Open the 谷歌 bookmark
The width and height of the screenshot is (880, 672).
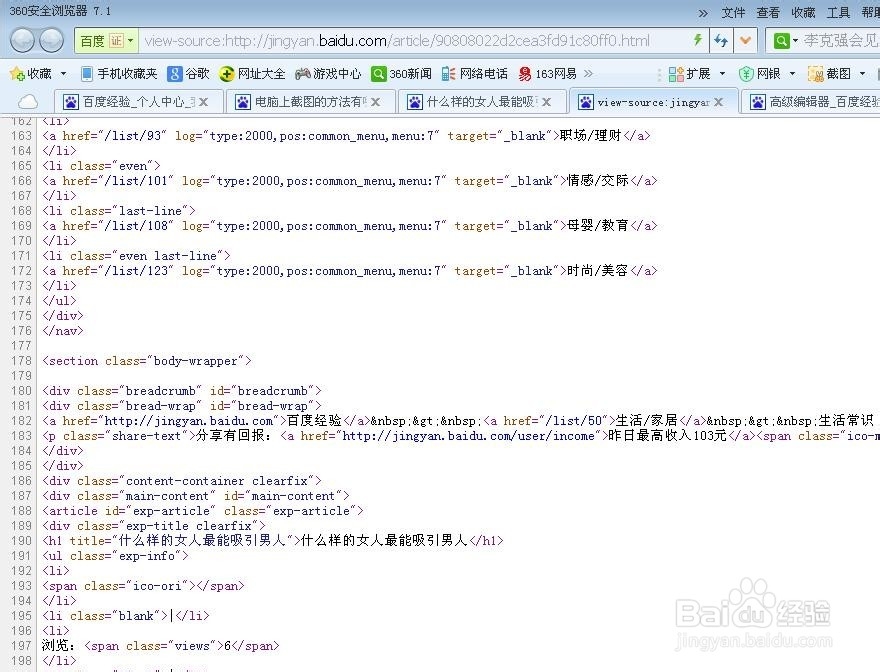pos(189,74)
